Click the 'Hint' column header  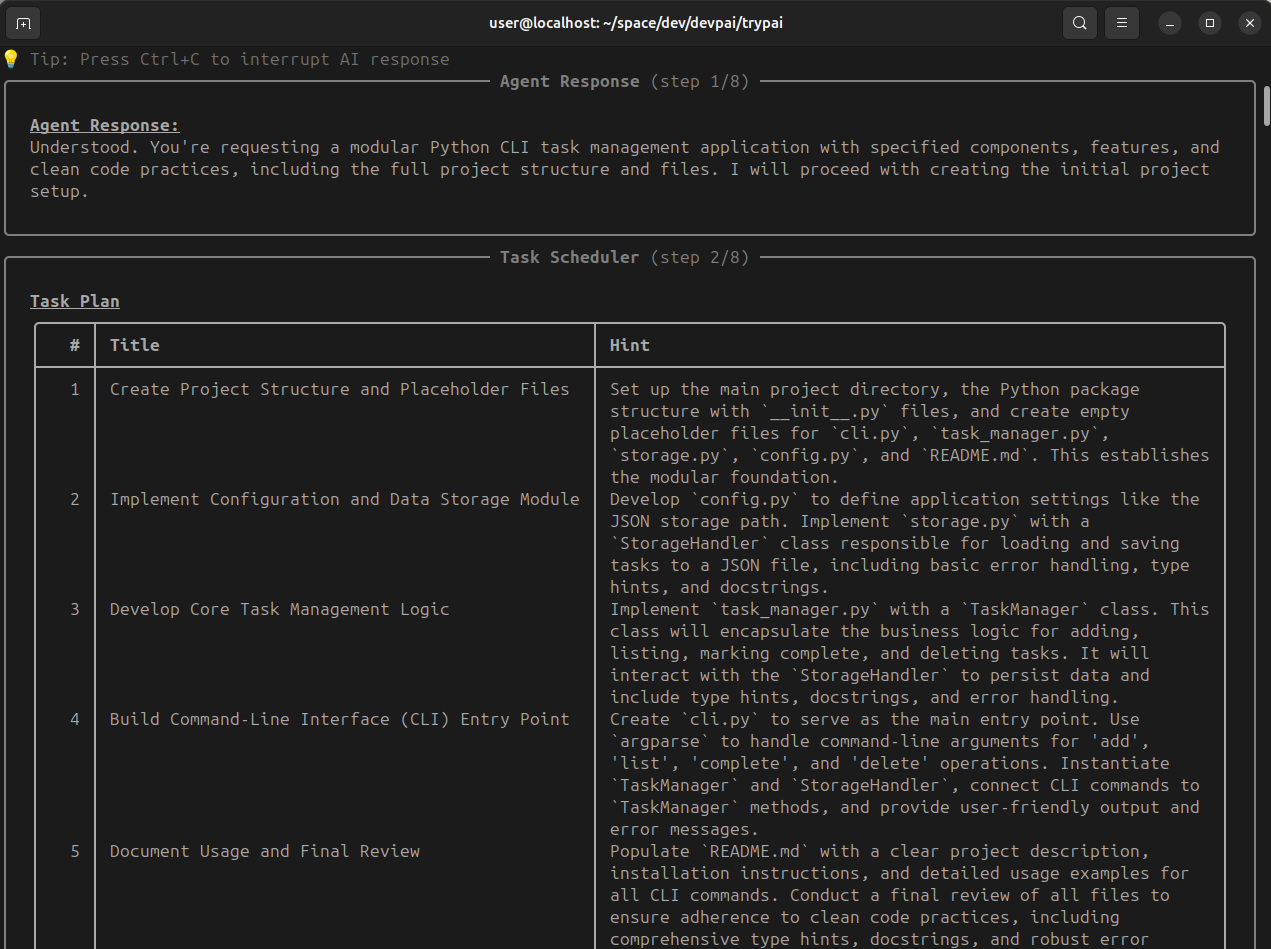point(630,345)
